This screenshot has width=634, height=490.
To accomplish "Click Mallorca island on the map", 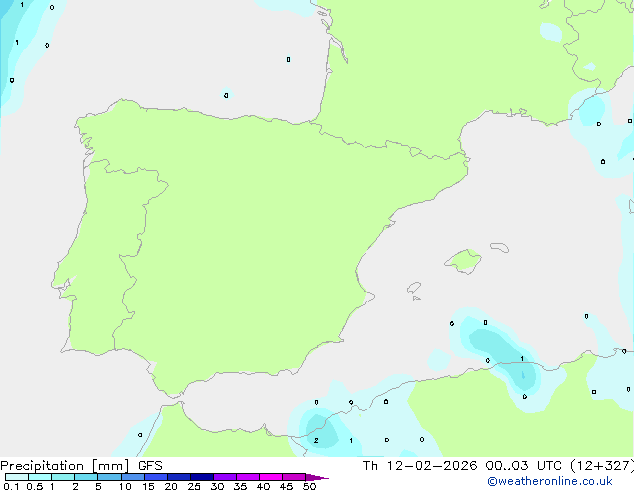I will click(463, 261).
